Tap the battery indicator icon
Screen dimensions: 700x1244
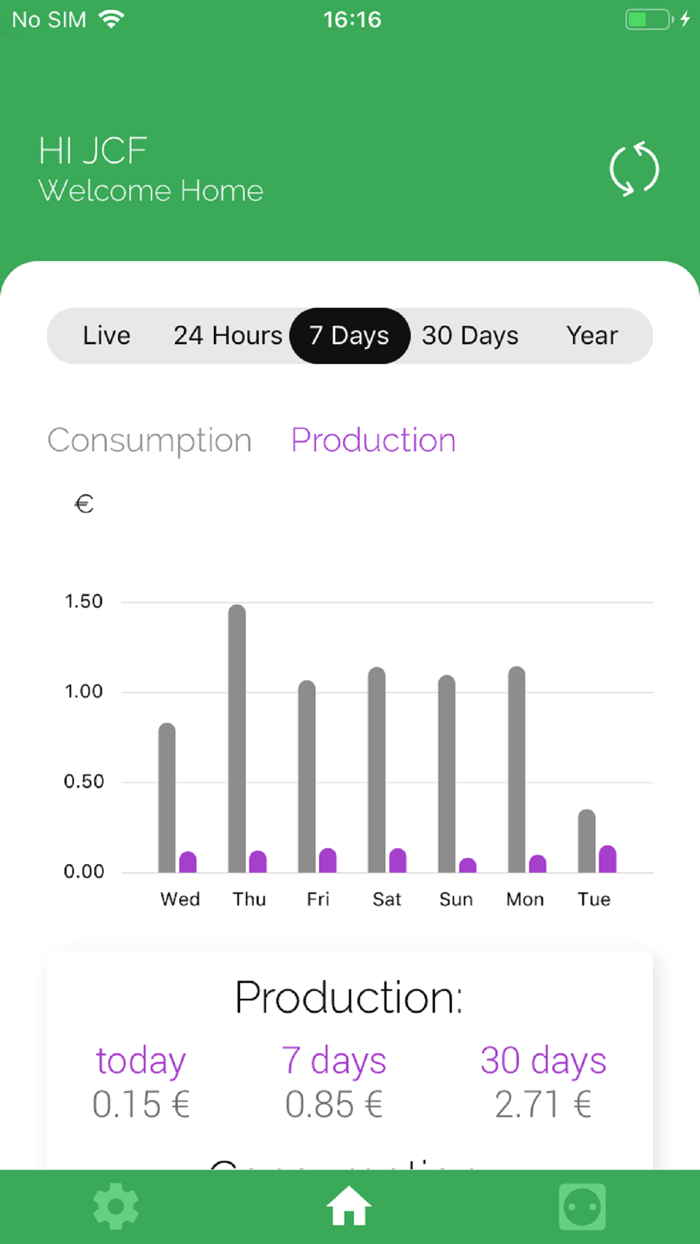click(x=650, y=20)
